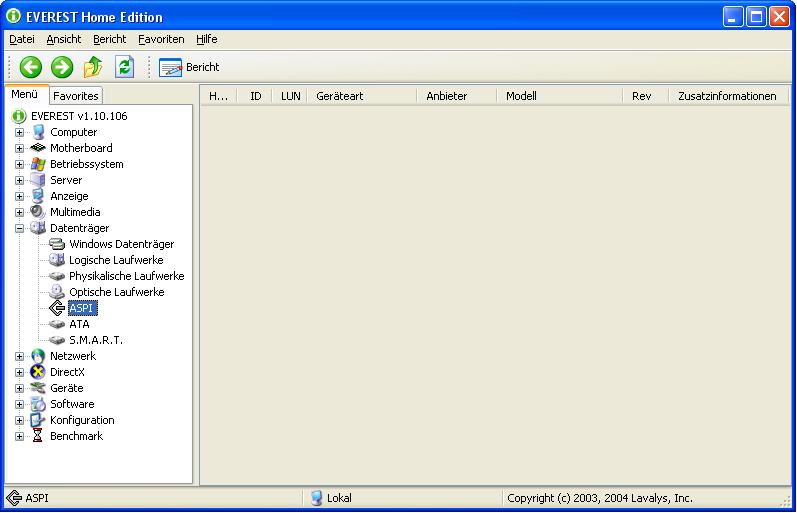Click the green Back arrow button
Viewport: 797px width, 513px height.
[x=30, y=67]
